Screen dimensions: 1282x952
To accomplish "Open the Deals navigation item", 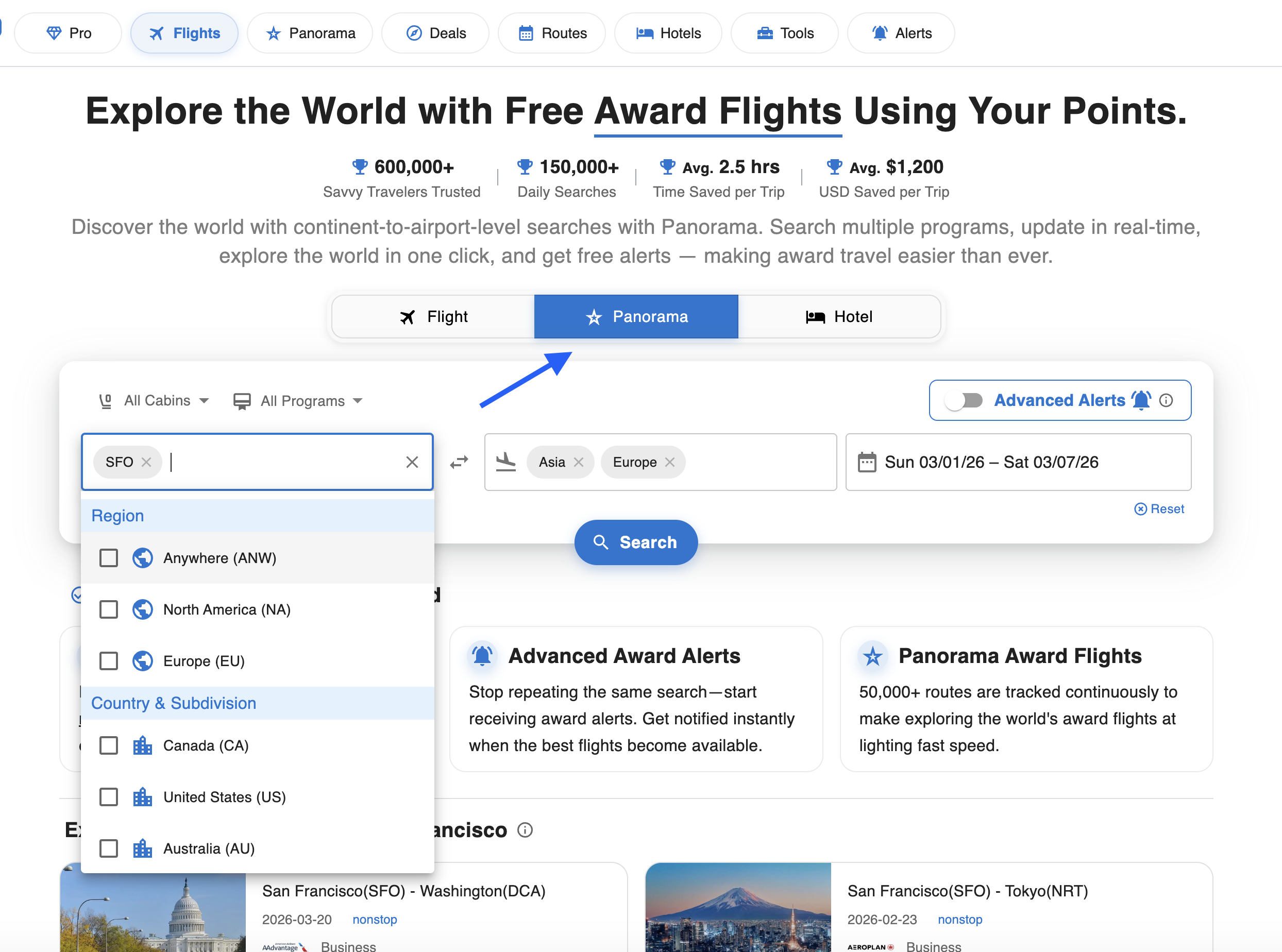I will tap(435, 33).
